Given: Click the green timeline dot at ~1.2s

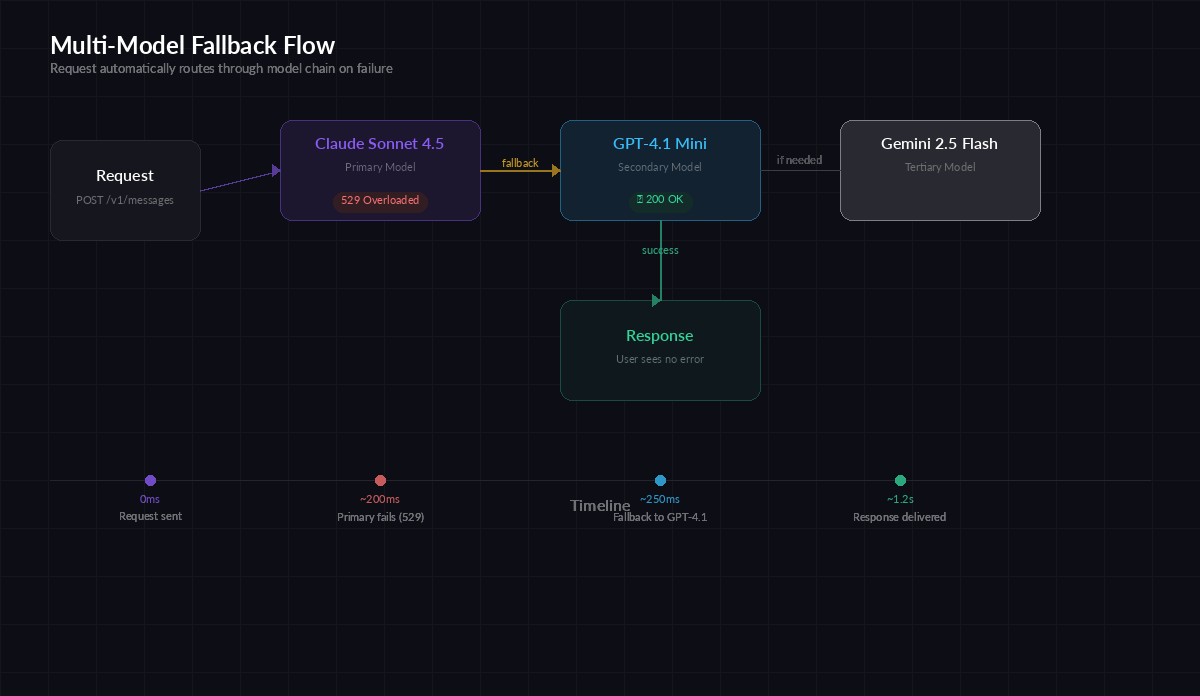Looking at the screenshot, I should 900,480.
